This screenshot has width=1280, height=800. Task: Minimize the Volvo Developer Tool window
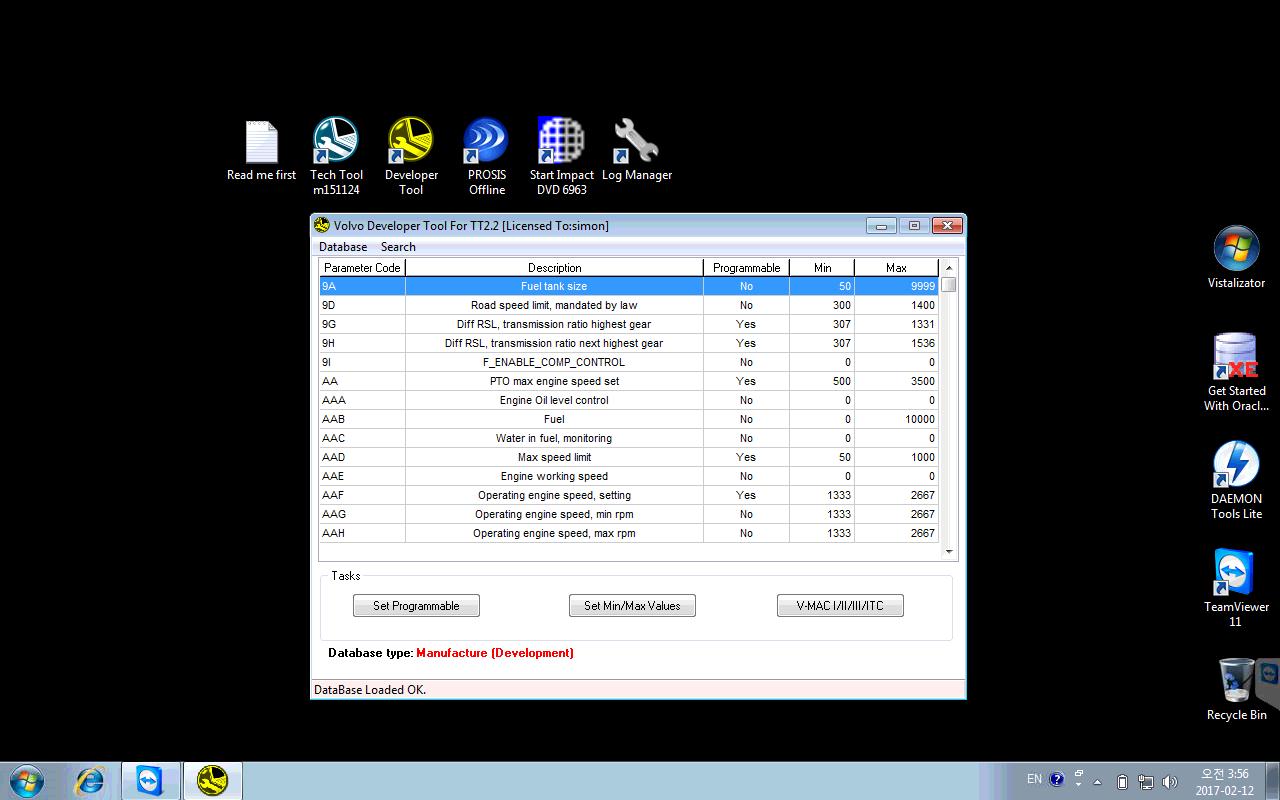coord(881,226)
